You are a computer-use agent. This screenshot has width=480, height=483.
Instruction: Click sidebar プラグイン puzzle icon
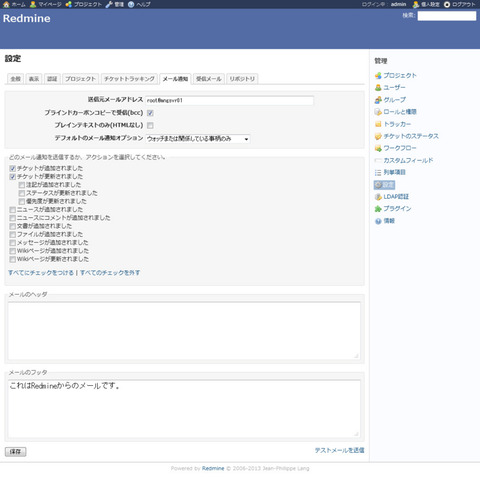[378, 209]
